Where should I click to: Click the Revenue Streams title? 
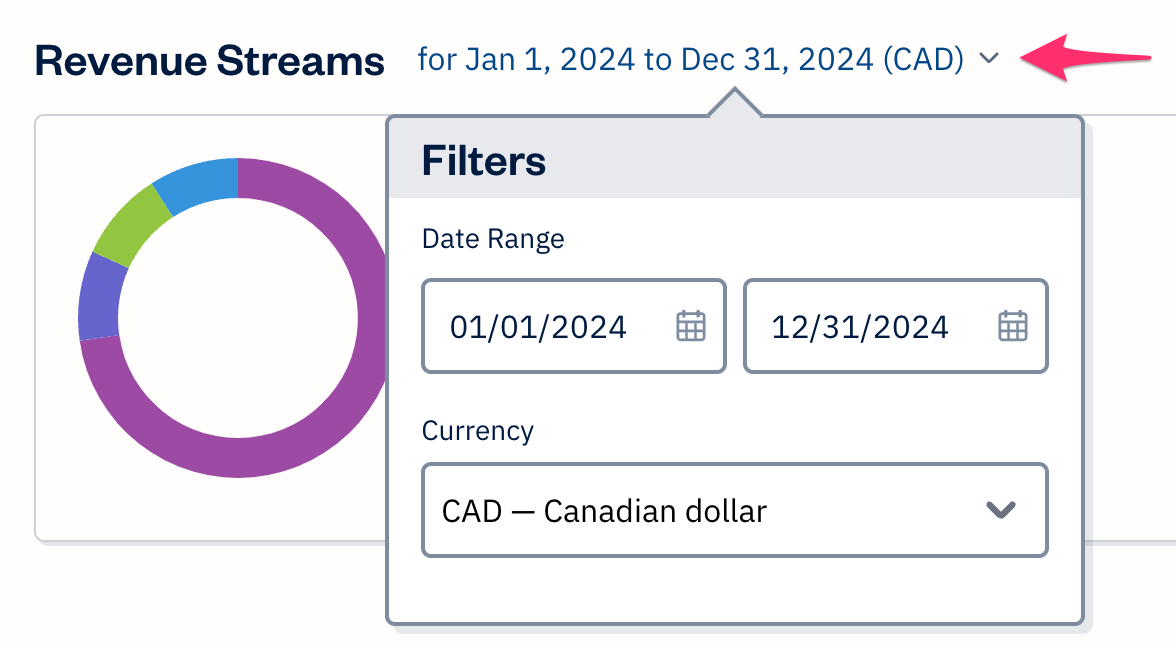209,61
